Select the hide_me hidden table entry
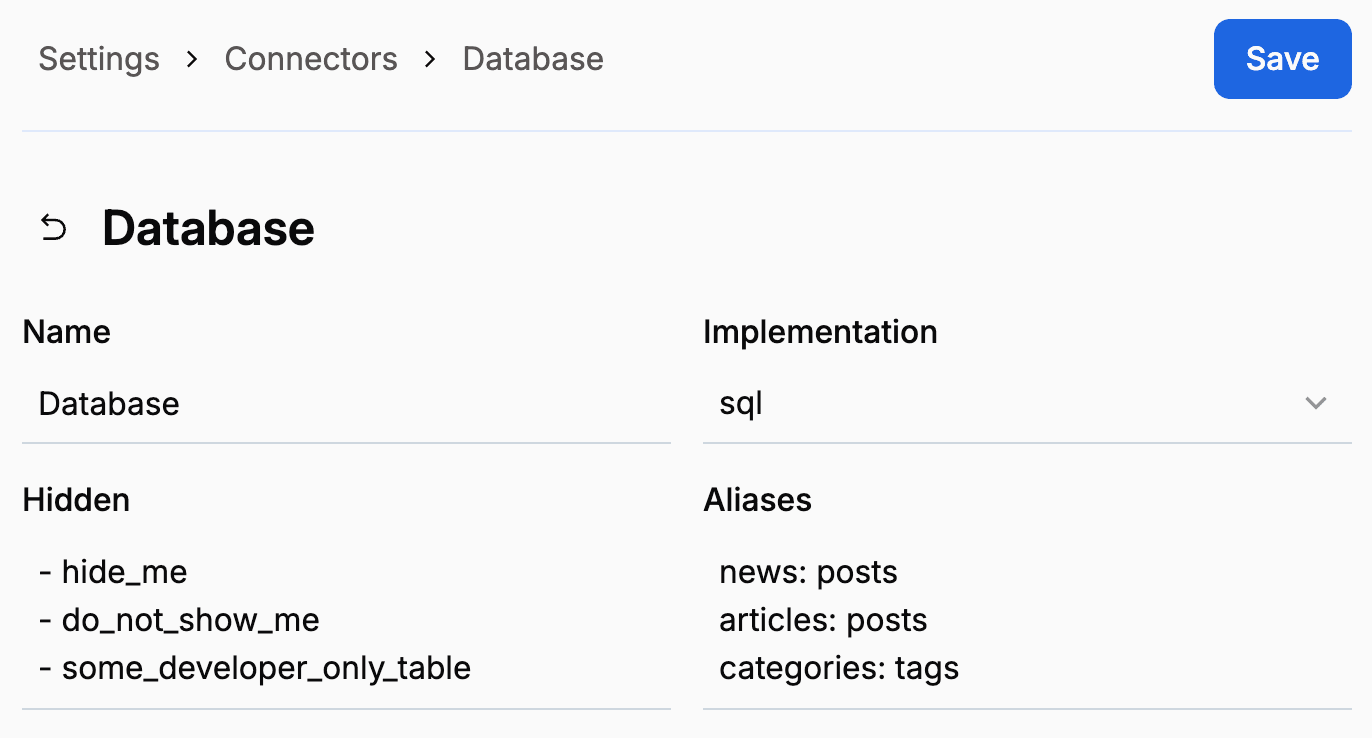Image resolution: width=1372 pixels, height=738 pixels. [x=124, y=571]
